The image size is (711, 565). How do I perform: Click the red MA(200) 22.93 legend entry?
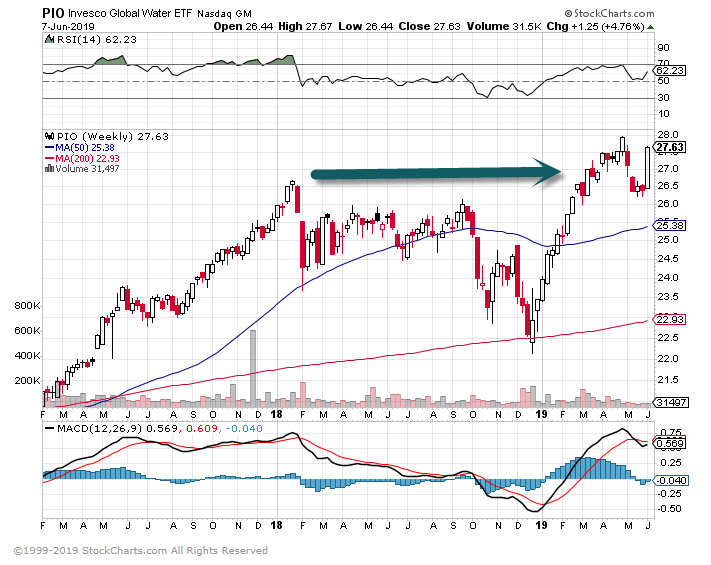(x=82, y=158)
